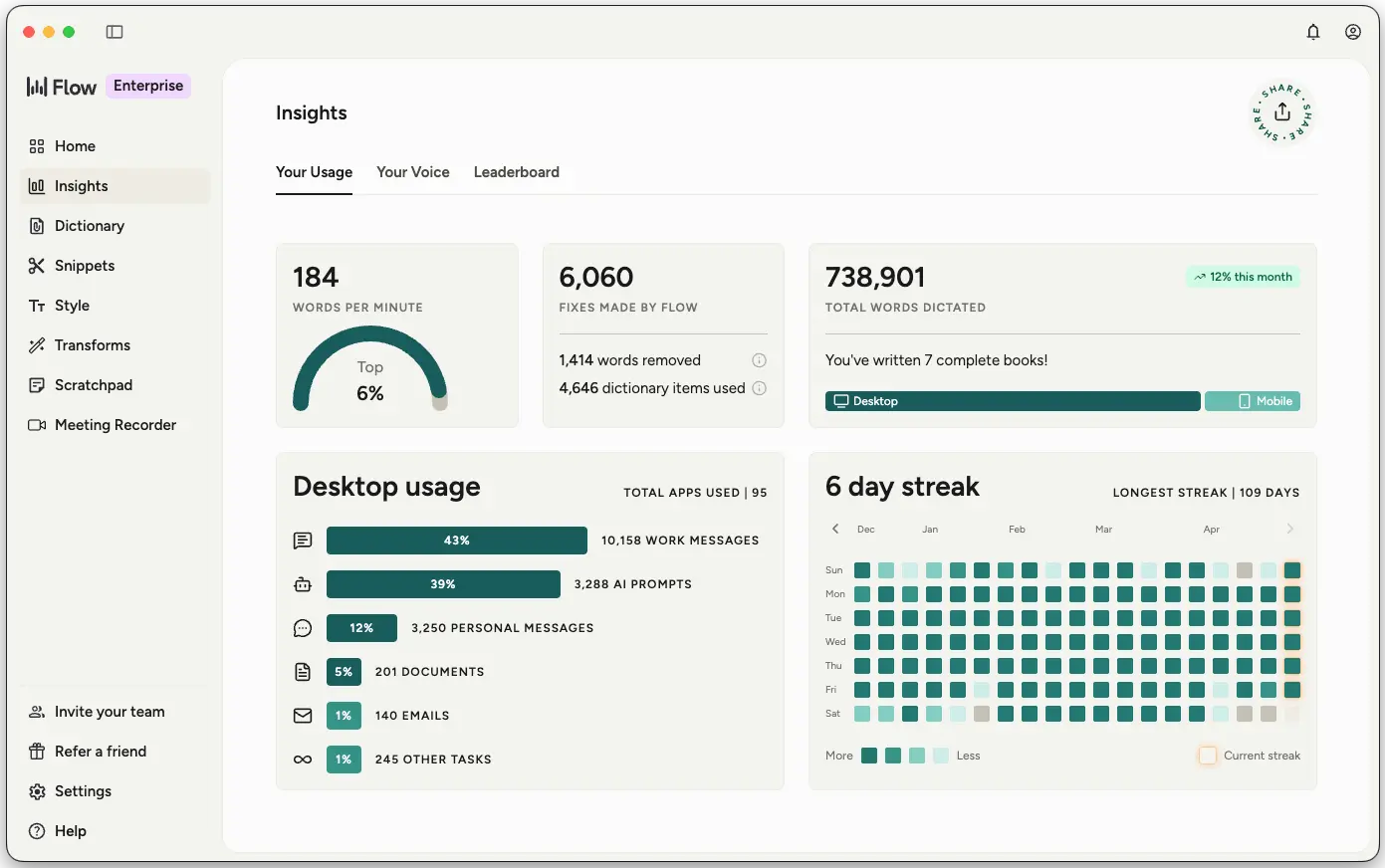Open the Leaderboard tab
Viewport: 1385px width, 868px height.
click(517, 172)
